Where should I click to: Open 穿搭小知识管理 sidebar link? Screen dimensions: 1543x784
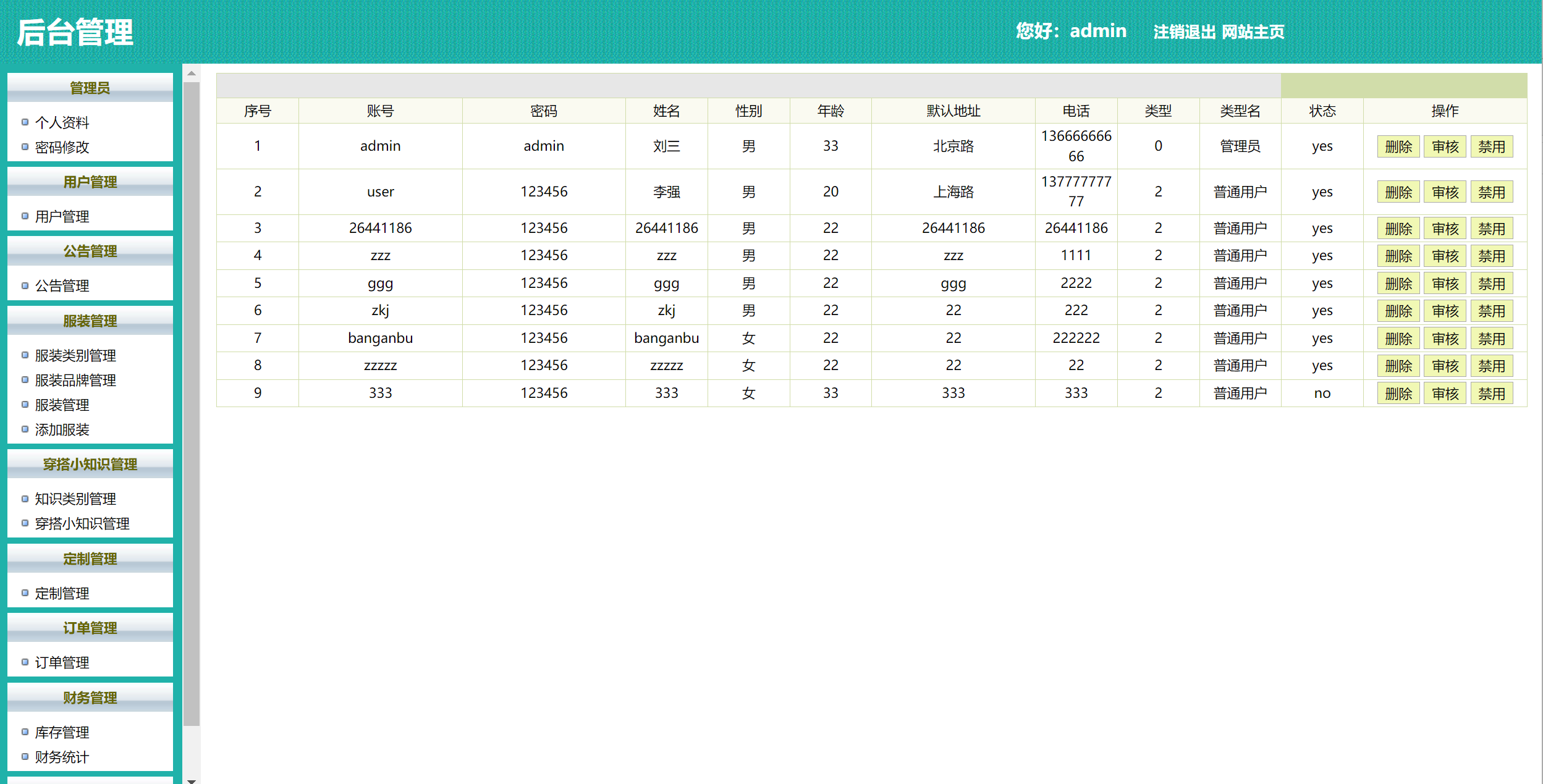click(x=82, y=524)
